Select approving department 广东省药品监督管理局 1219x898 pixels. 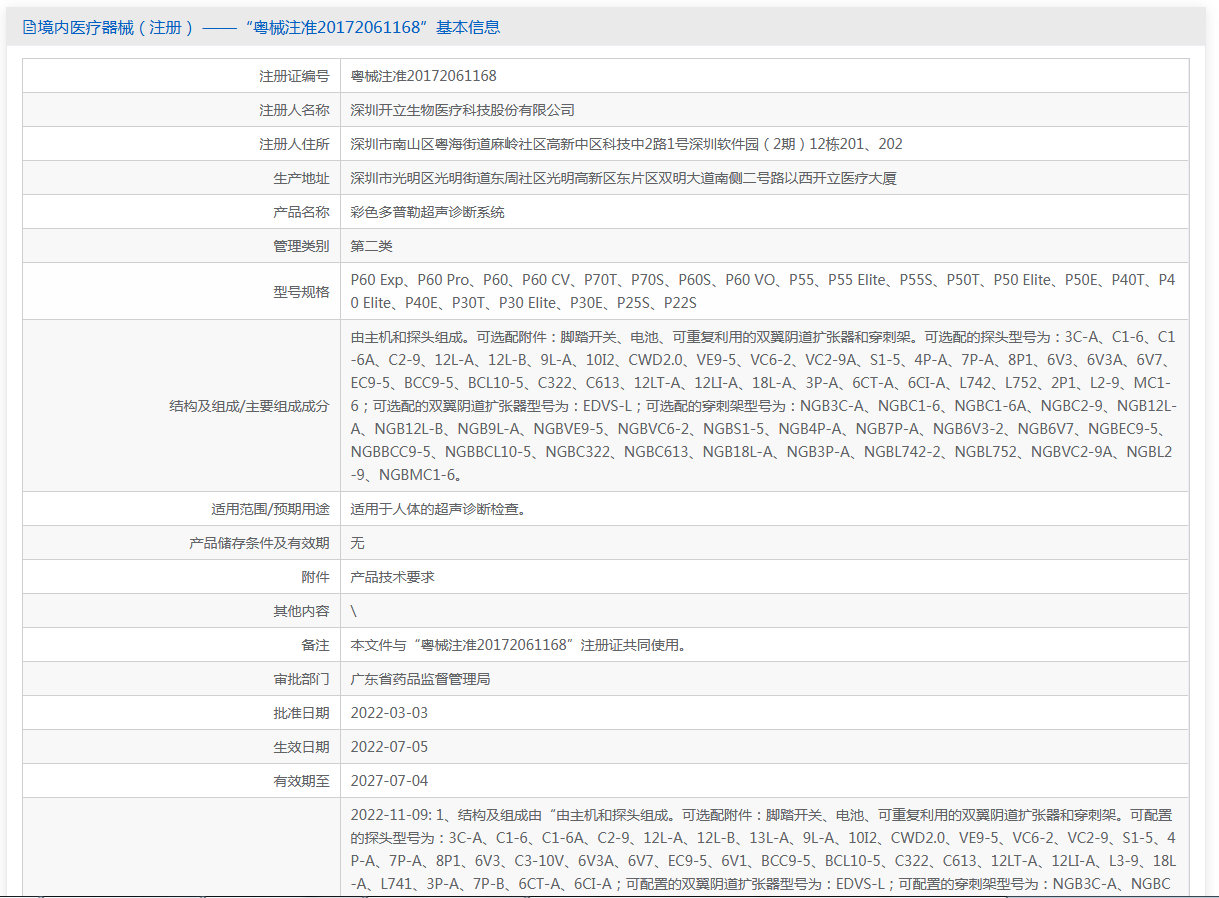click(421, 679)
